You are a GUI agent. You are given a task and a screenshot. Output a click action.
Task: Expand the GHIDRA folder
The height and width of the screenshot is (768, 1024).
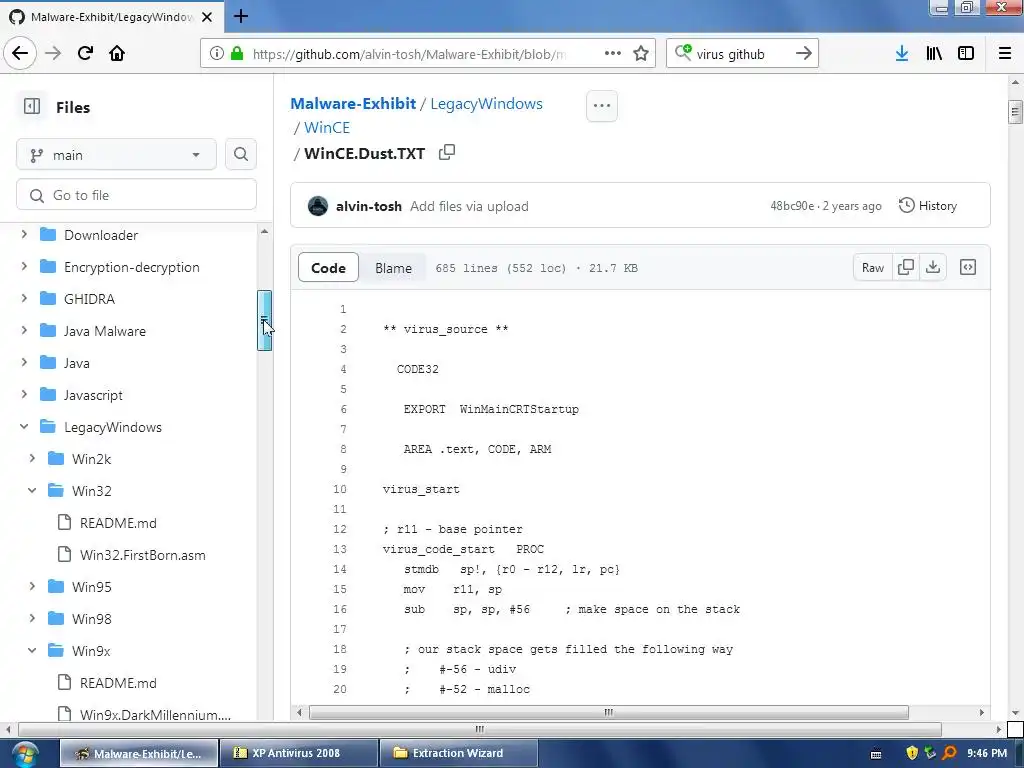click(24, 298)
